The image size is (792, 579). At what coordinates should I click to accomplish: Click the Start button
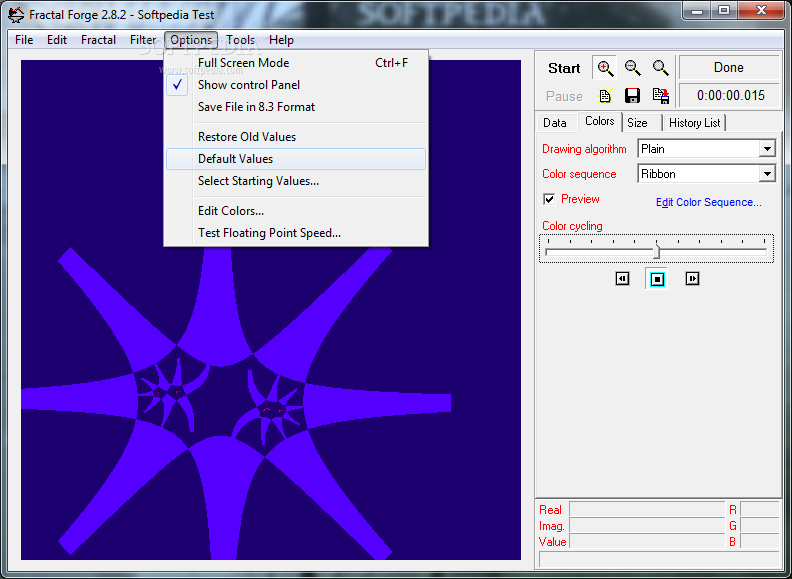point(564,68)
